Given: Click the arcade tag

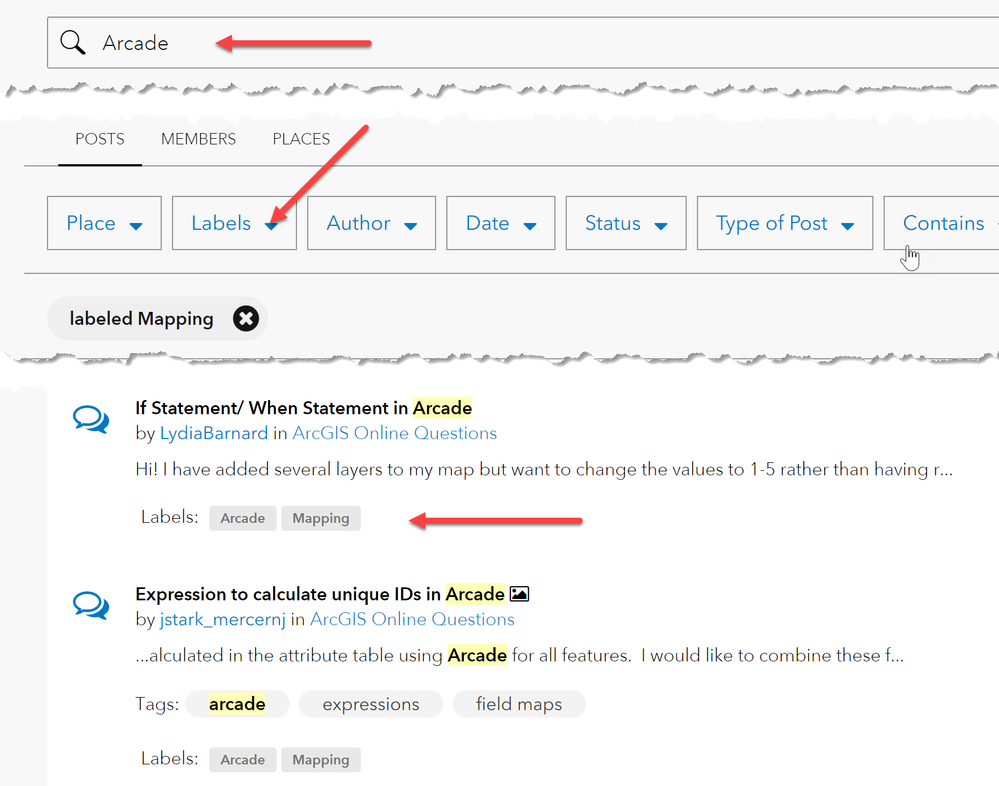Looking at the screenshot, I should 237,704.
